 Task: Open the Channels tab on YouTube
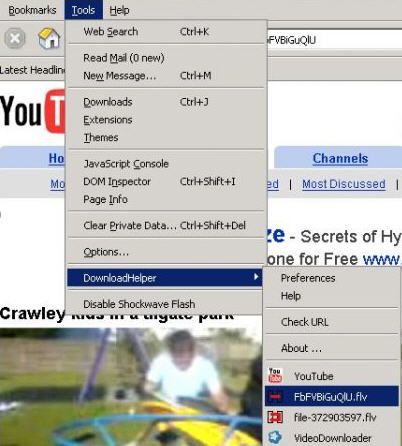(340, 158)
